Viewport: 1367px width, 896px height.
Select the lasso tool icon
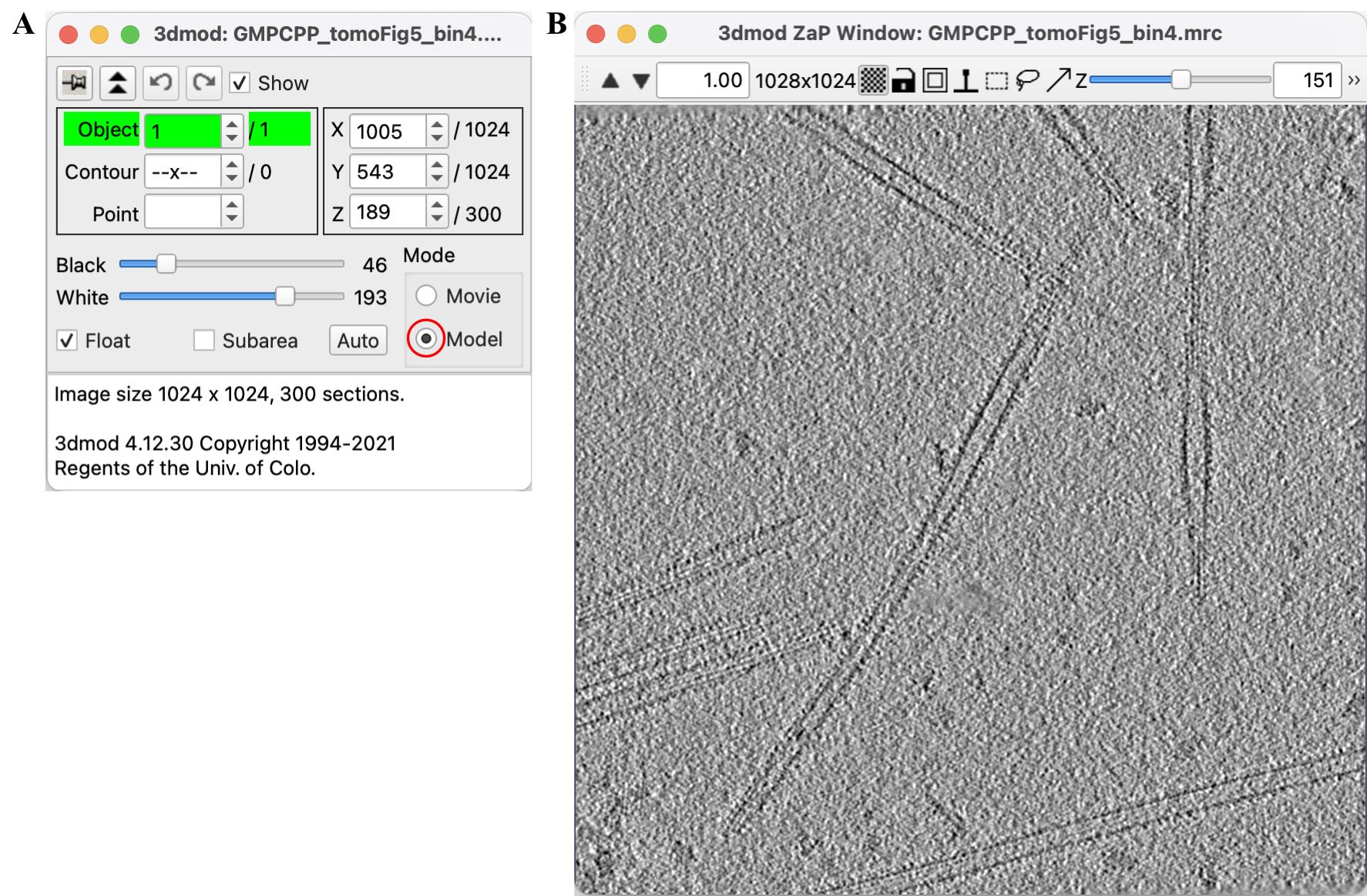[1027, 80]
